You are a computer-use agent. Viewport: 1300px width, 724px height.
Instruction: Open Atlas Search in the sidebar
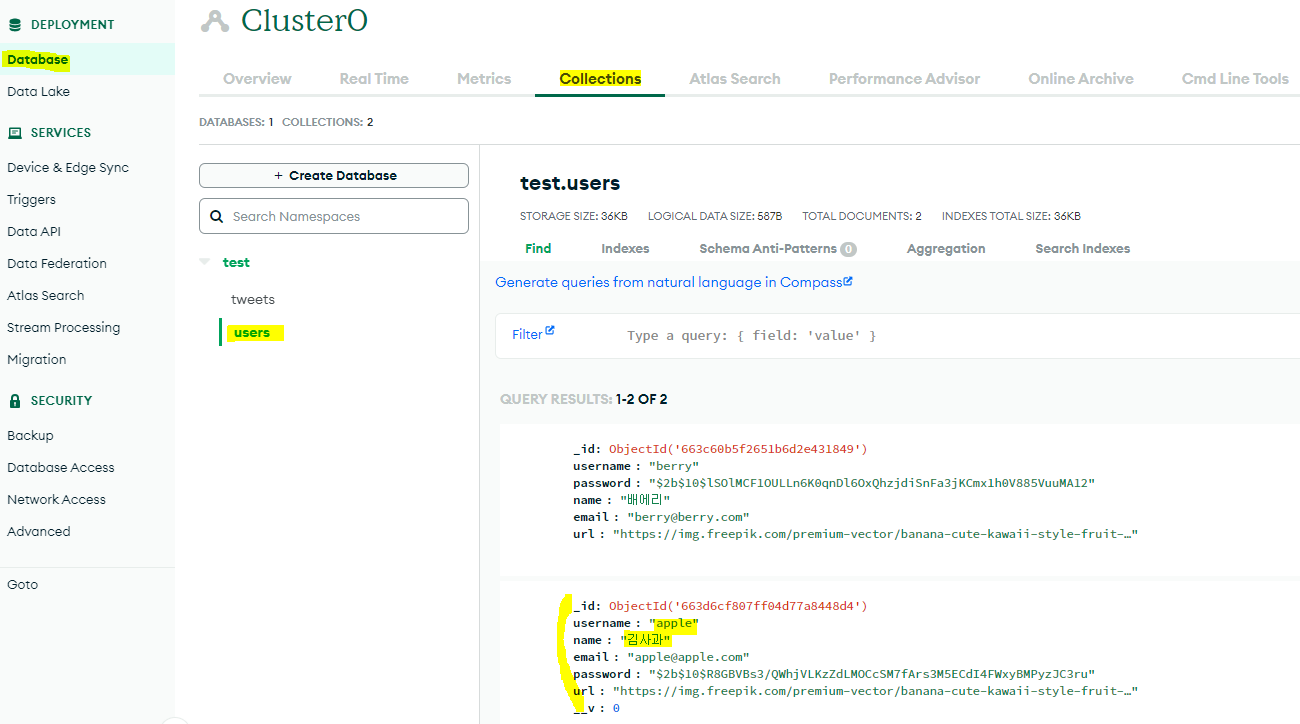coord(45,295)
